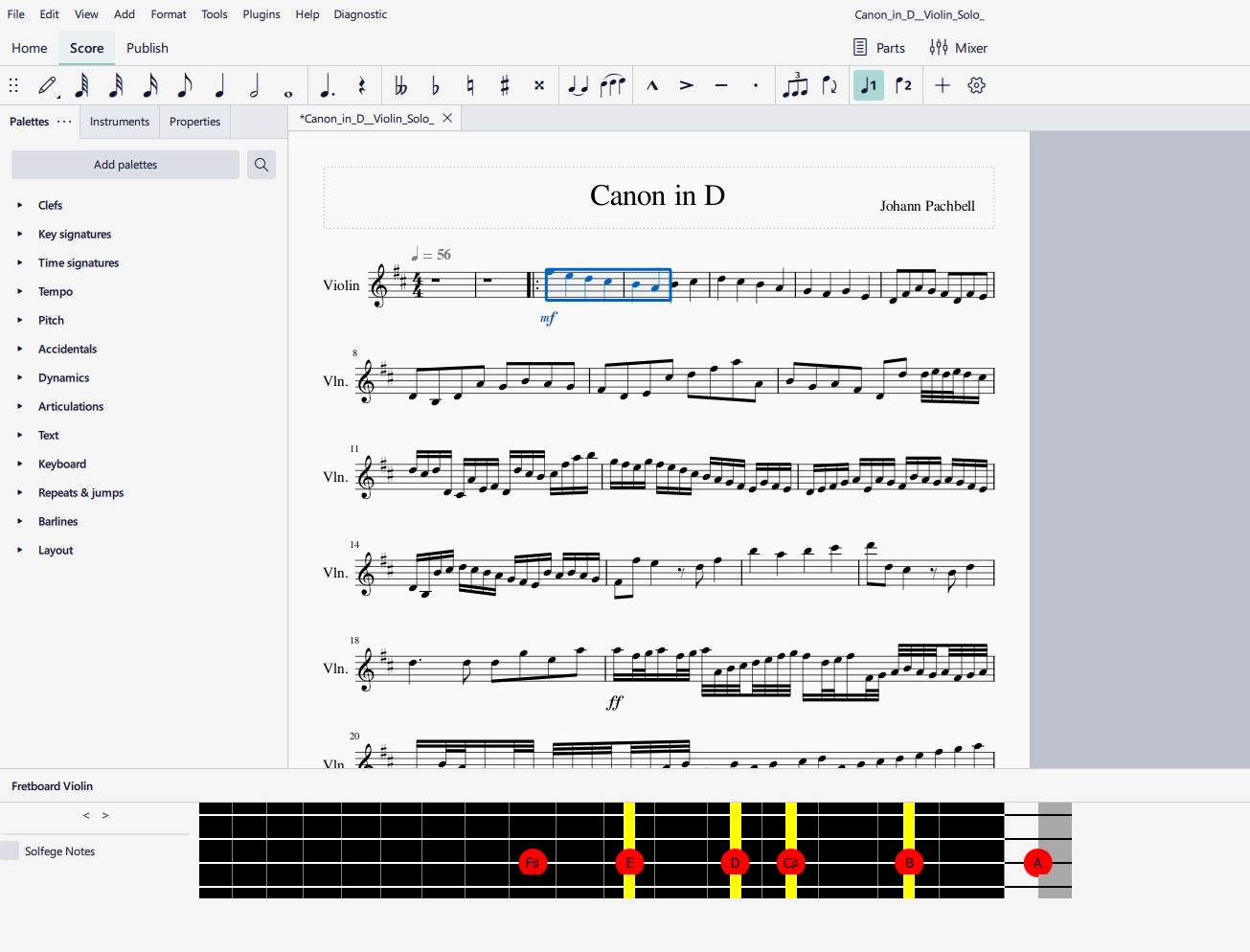Switch to the Publish tab
The image size is (1250, 952).
[x=148, y=48]
